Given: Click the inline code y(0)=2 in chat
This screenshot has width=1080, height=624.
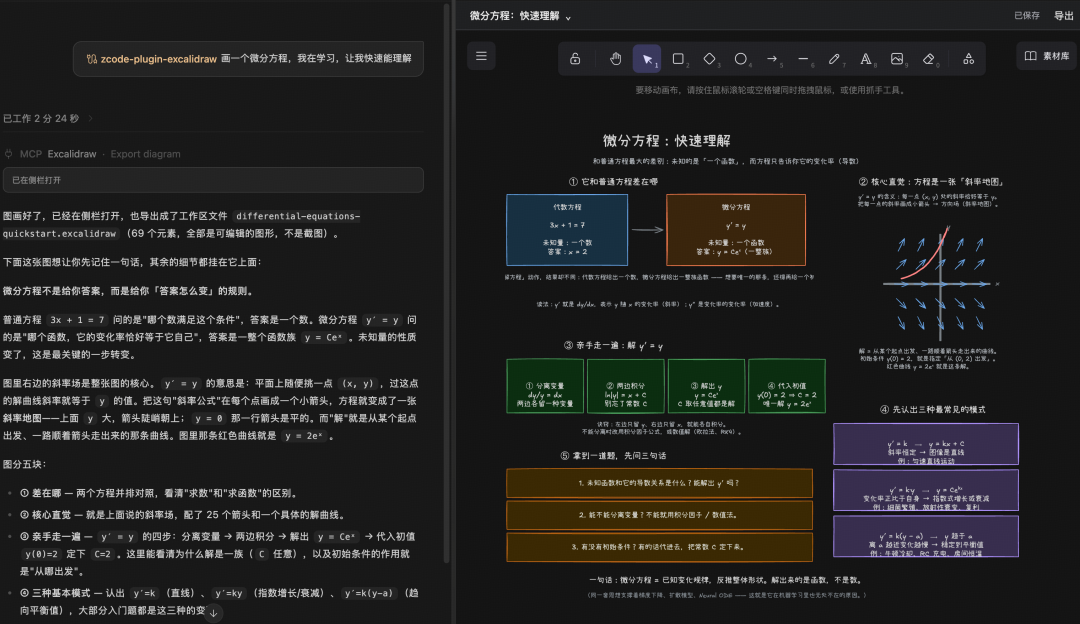Looking at the screenshot, I should [41, 554].
